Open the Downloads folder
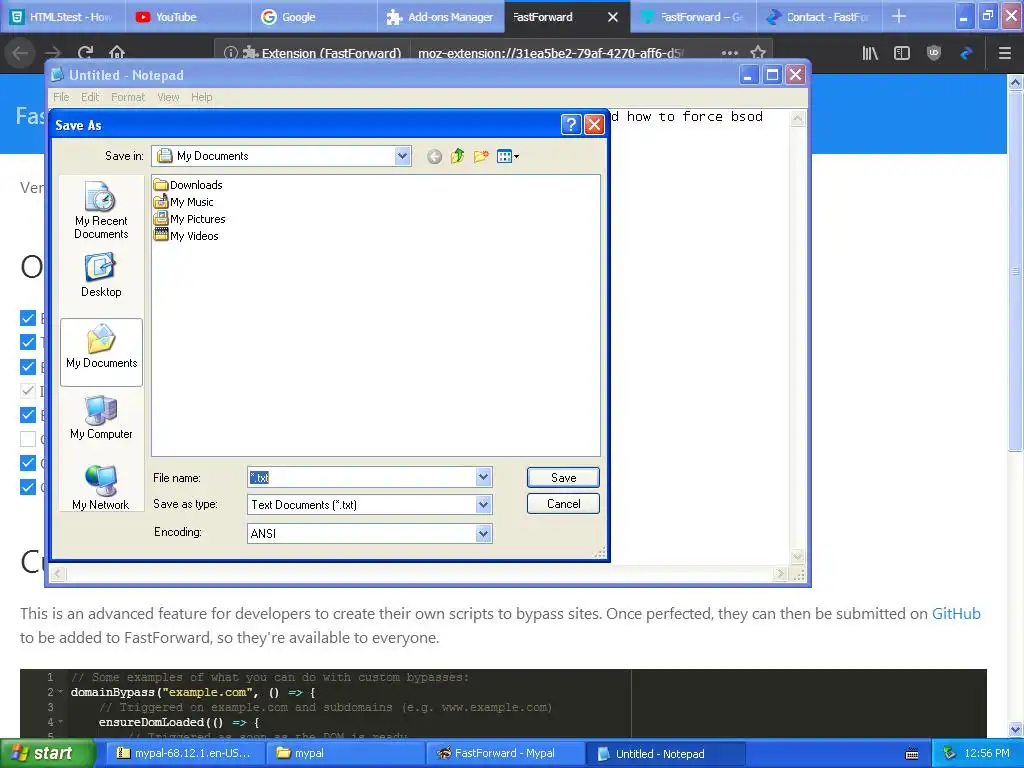Image resolution: width=1024 pixels, height=768 pixels. coord(189,185)
